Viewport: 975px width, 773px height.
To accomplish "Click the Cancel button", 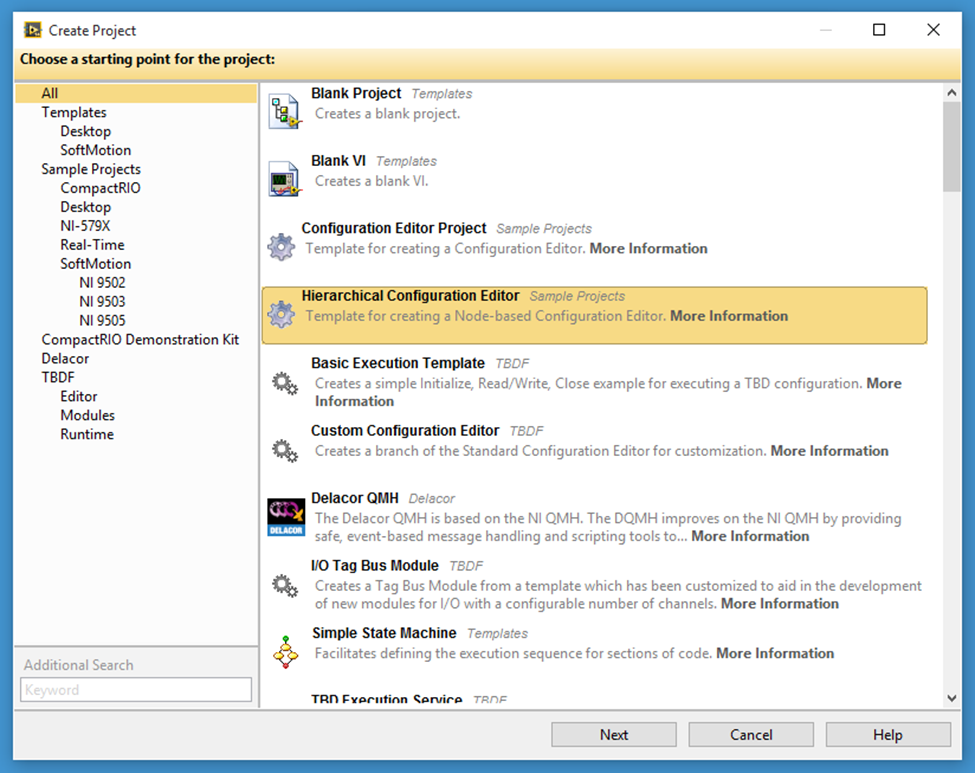I will tap(751, 734).
